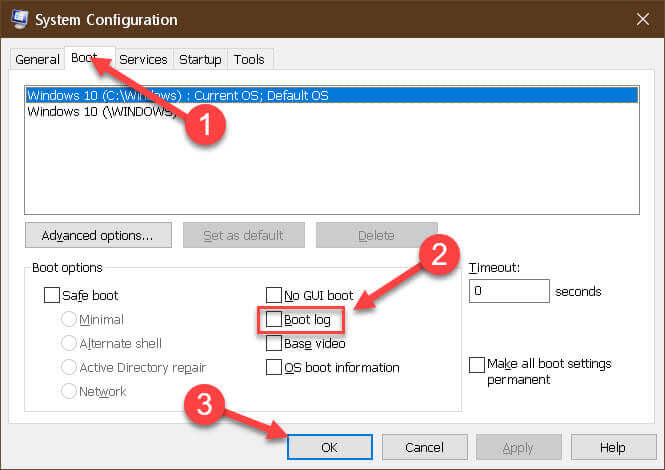Confirm with the OK button
Viewport: 665px width, 470px height.
330,447
